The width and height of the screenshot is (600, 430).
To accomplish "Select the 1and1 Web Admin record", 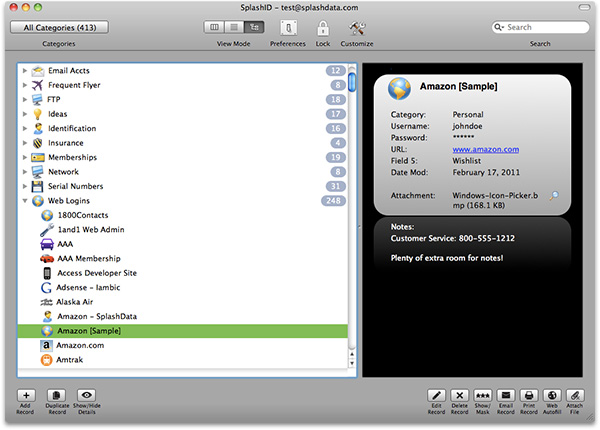I will click(x=183, y=230).
